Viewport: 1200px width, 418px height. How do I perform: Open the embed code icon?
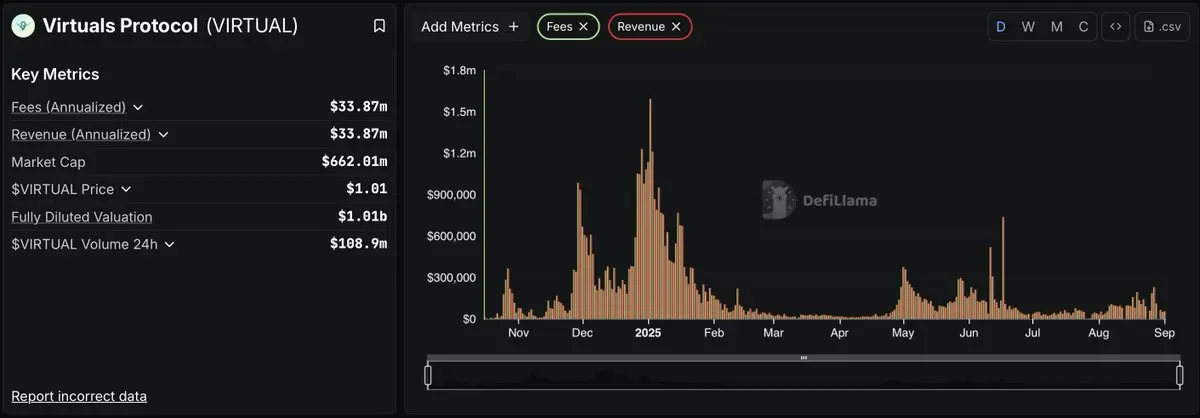pos(1116,27)
